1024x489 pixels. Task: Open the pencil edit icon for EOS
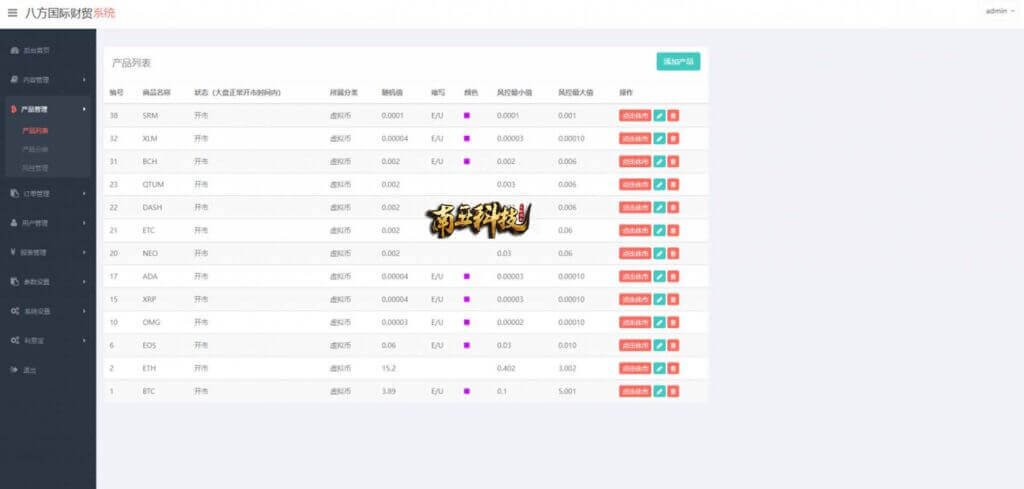[659, 345]
